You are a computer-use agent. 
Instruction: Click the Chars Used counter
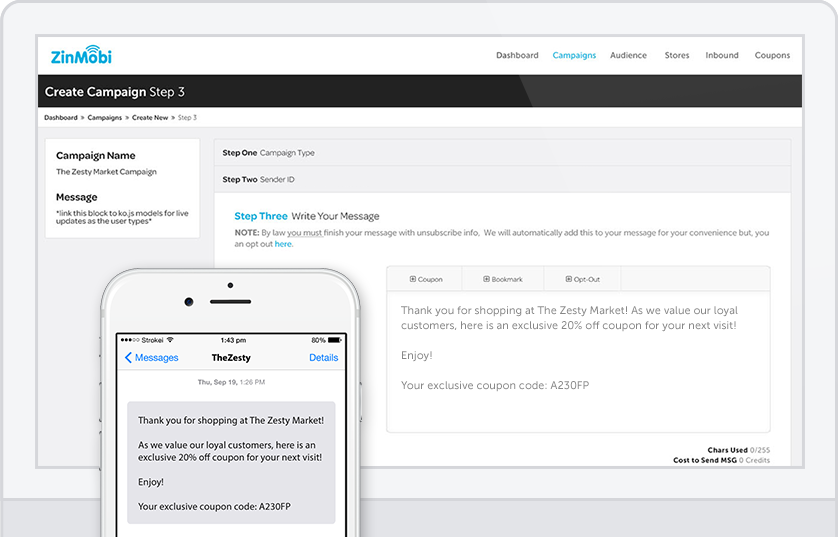(739, 450)
